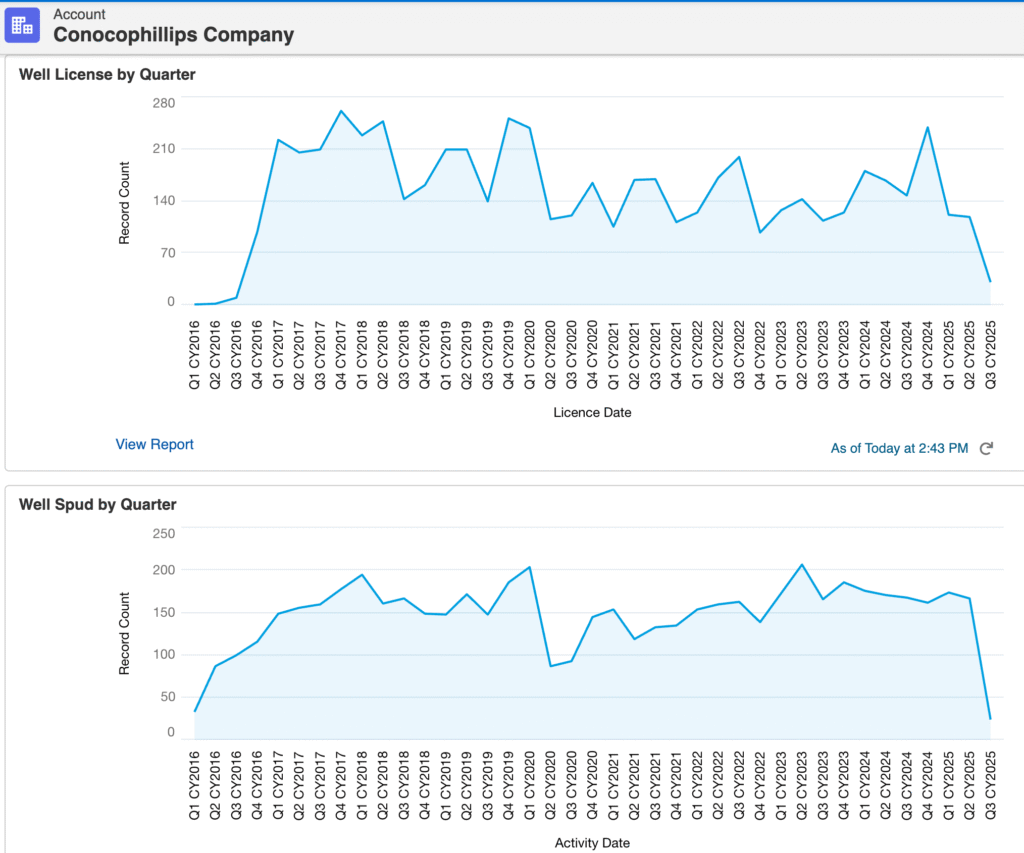Image resolution: width=1024 pixels, height=853 pixels.
Task: Click 'Q1 CY2025' label on spud chart
Action: click(948, 786)
